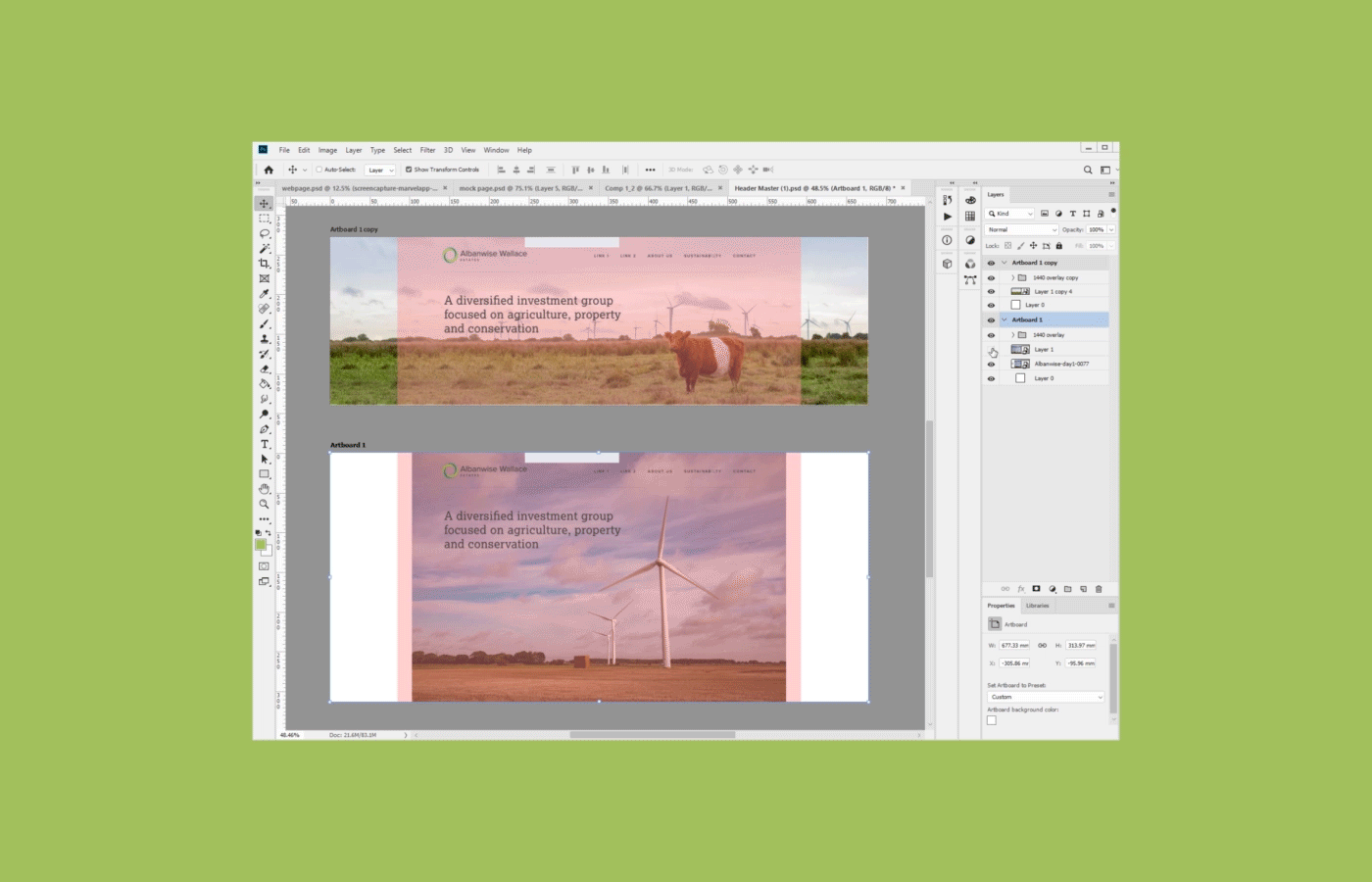Expand the 1440 overlay group
This screenshot has height=882, width=1372.
1012,335
